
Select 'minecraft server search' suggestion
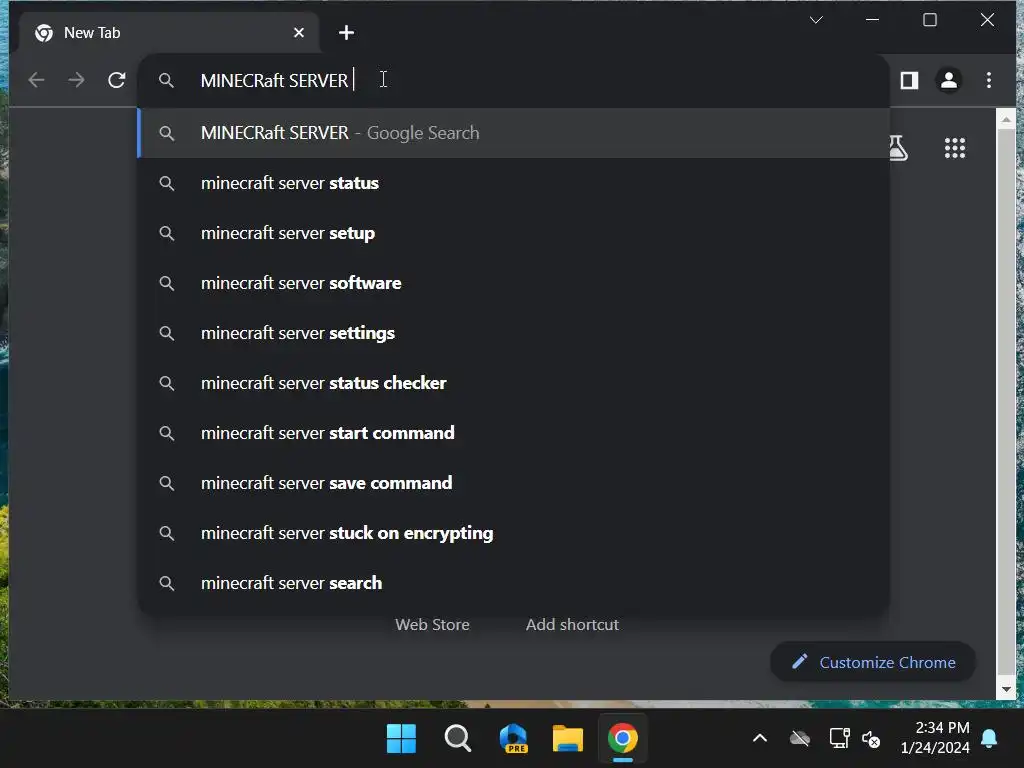(x=513, y=583)
